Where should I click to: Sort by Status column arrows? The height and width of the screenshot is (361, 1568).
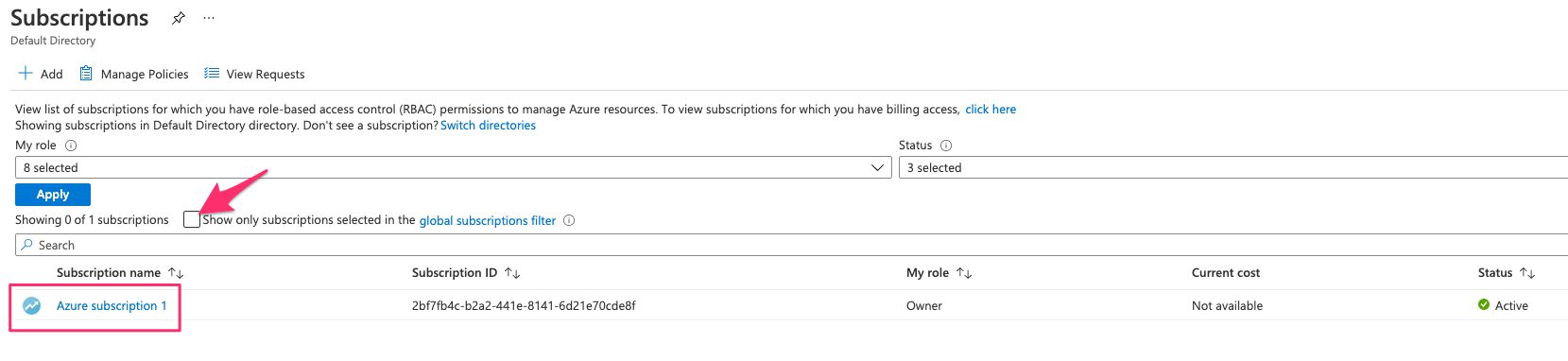pyautogui.click(x=1527, y=273)
